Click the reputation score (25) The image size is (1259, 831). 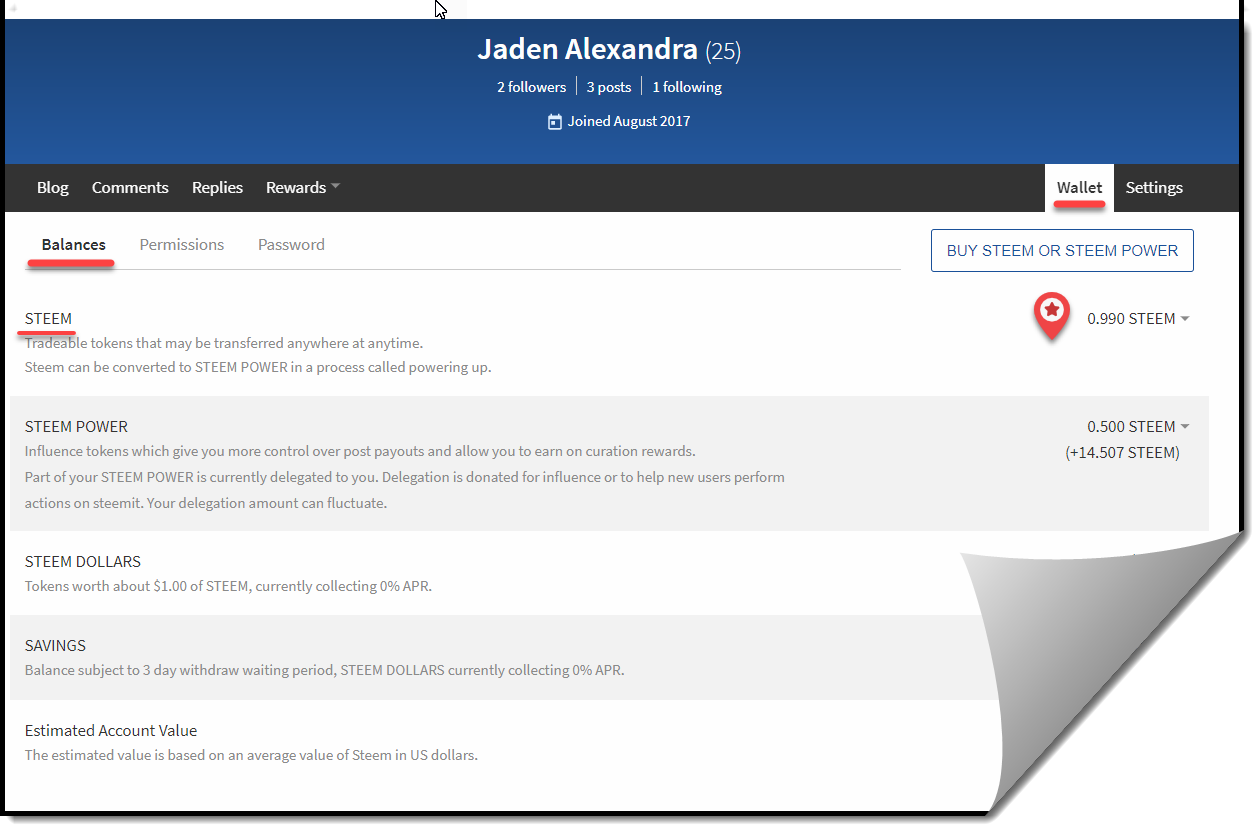point(723,51)
